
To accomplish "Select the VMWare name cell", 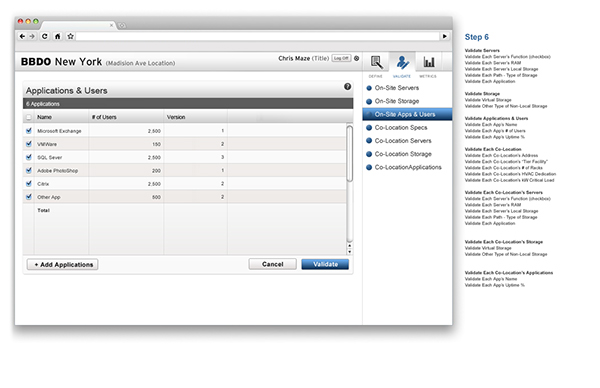I will [x=47, y=144].
